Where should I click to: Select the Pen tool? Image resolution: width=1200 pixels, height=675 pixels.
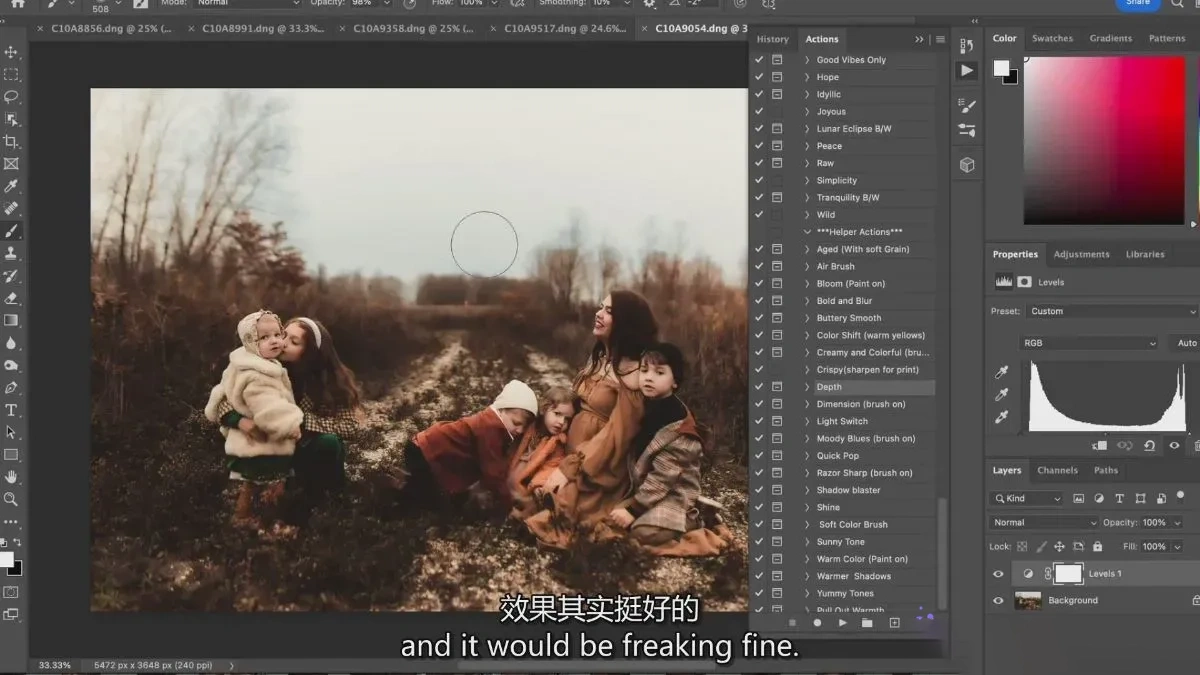point(11,387)
